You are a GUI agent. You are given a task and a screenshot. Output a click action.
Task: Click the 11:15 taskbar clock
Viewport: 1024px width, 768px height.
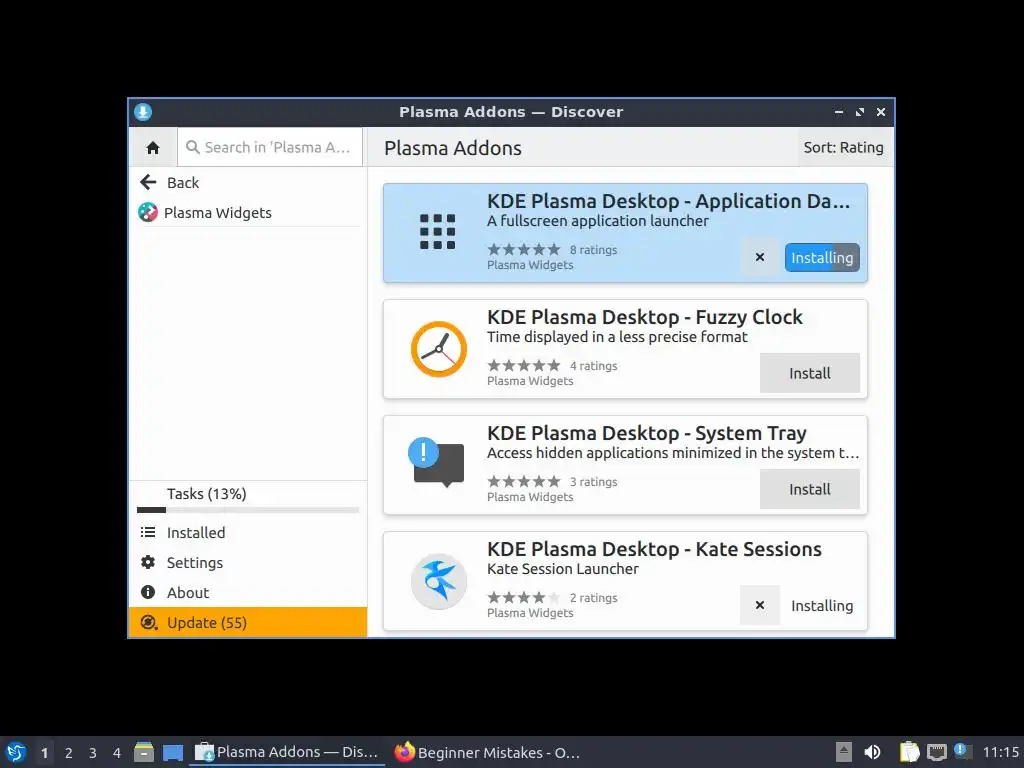click(1000, 752)
